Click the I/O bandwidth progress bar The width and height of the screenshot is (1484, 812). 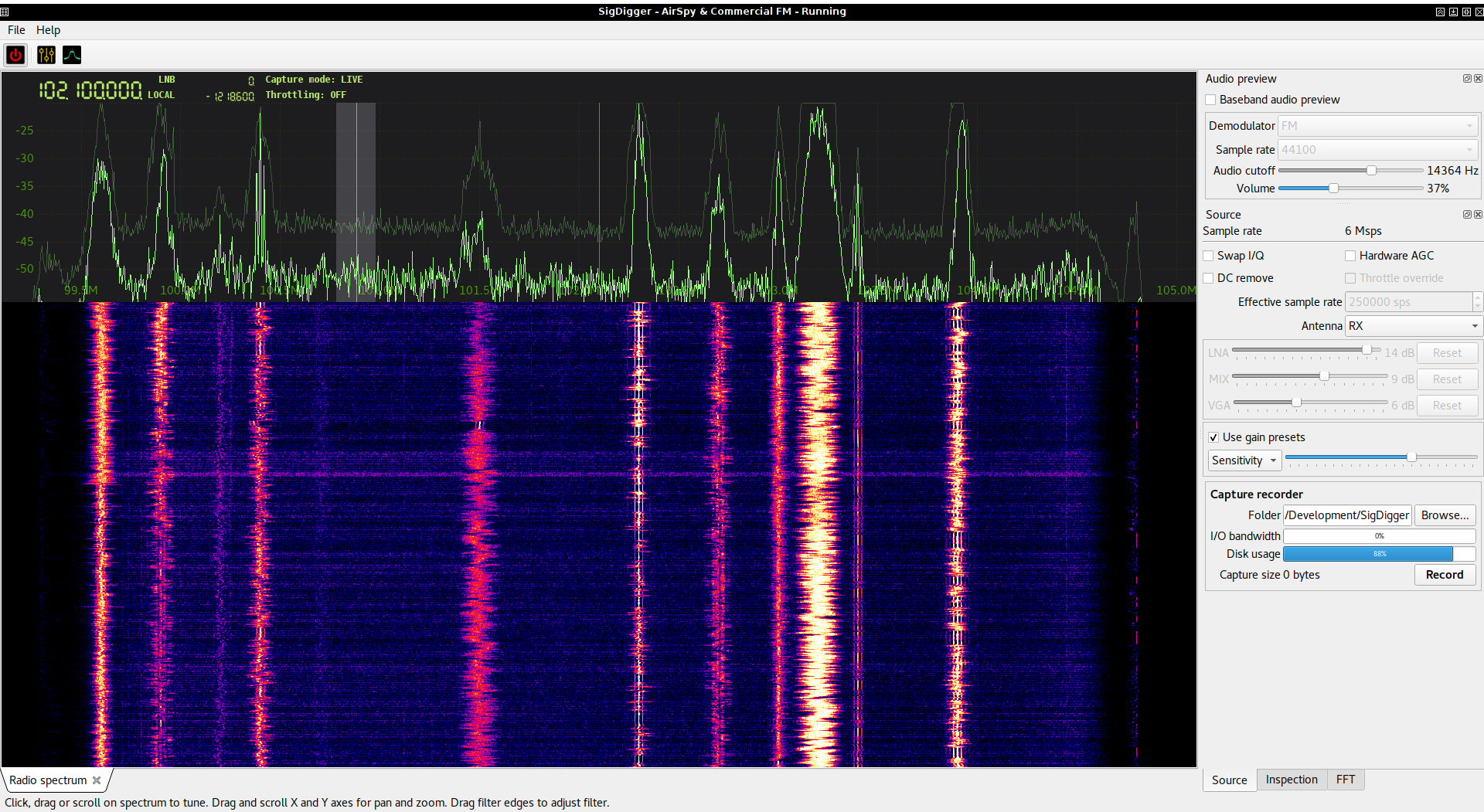[x=1379, y=536]
